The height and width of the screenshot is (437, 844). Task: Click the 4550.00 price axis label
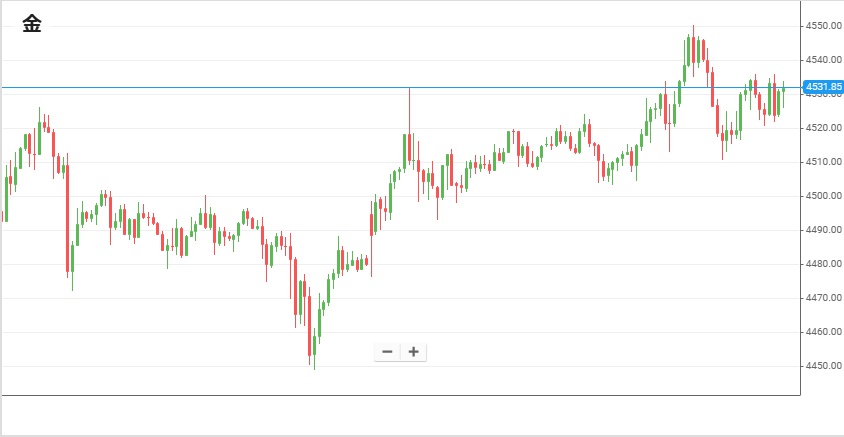[823, 25]
